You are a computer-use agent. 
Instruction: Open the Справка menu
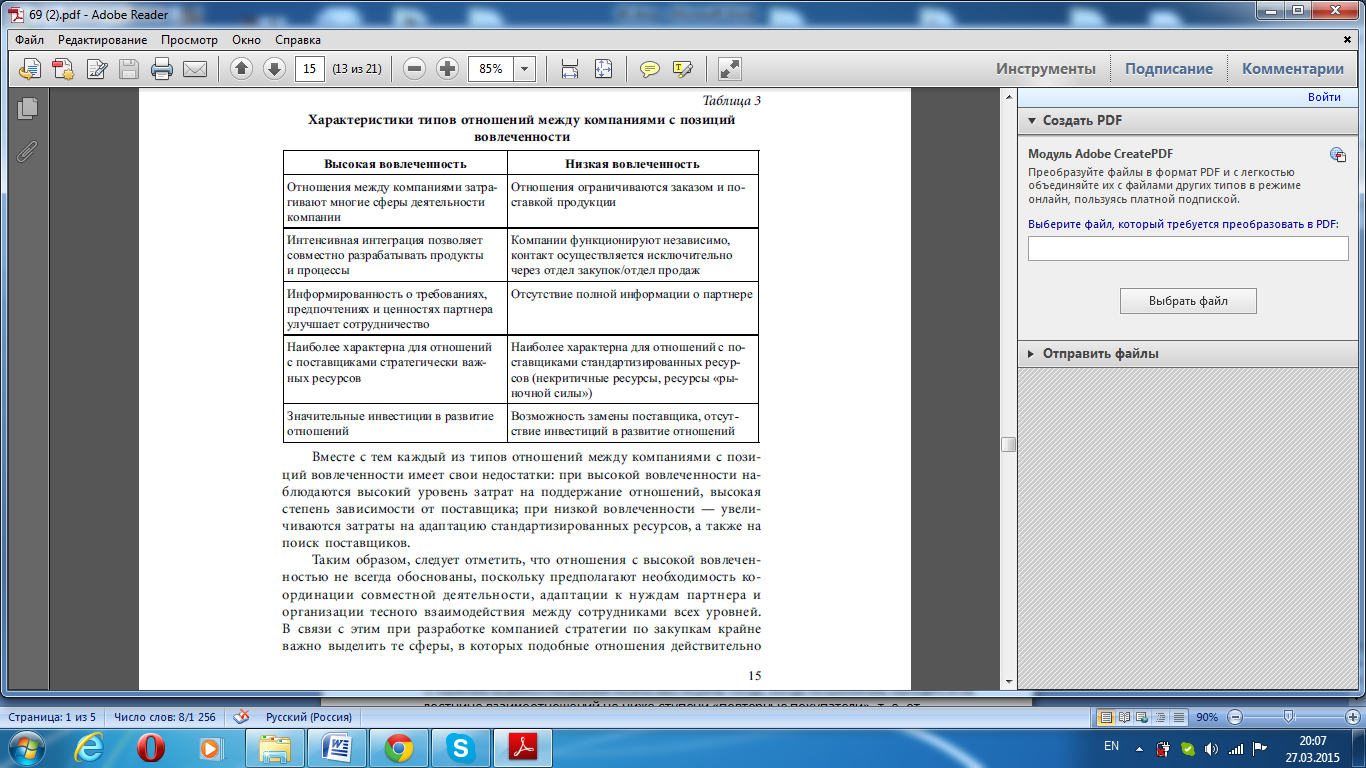click(x=298, y=40)
